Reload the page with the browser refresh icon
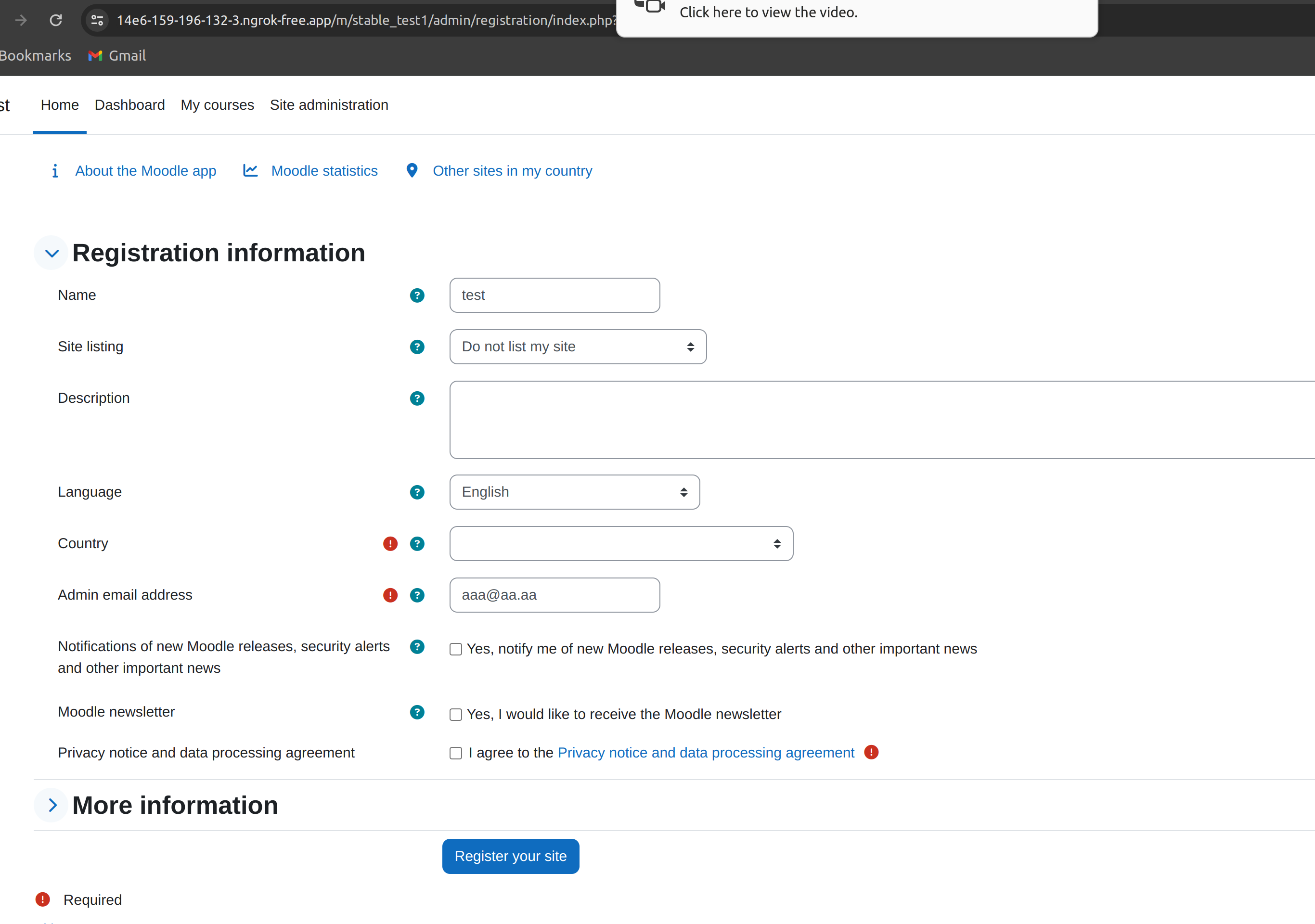 coord(55,21)
